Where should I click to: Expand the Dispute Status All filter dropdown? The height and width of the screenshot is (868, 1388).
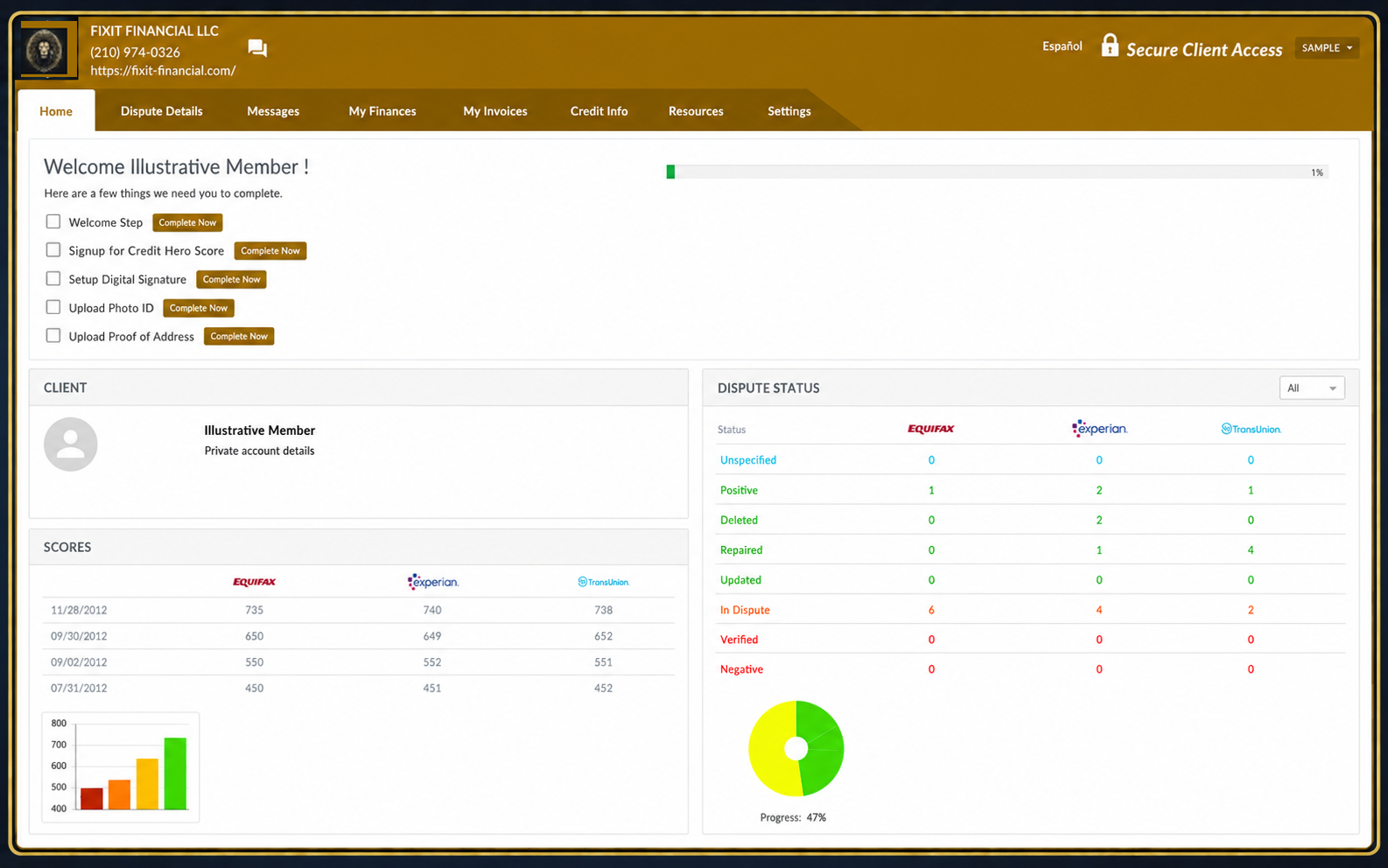tap(1311, 388)
